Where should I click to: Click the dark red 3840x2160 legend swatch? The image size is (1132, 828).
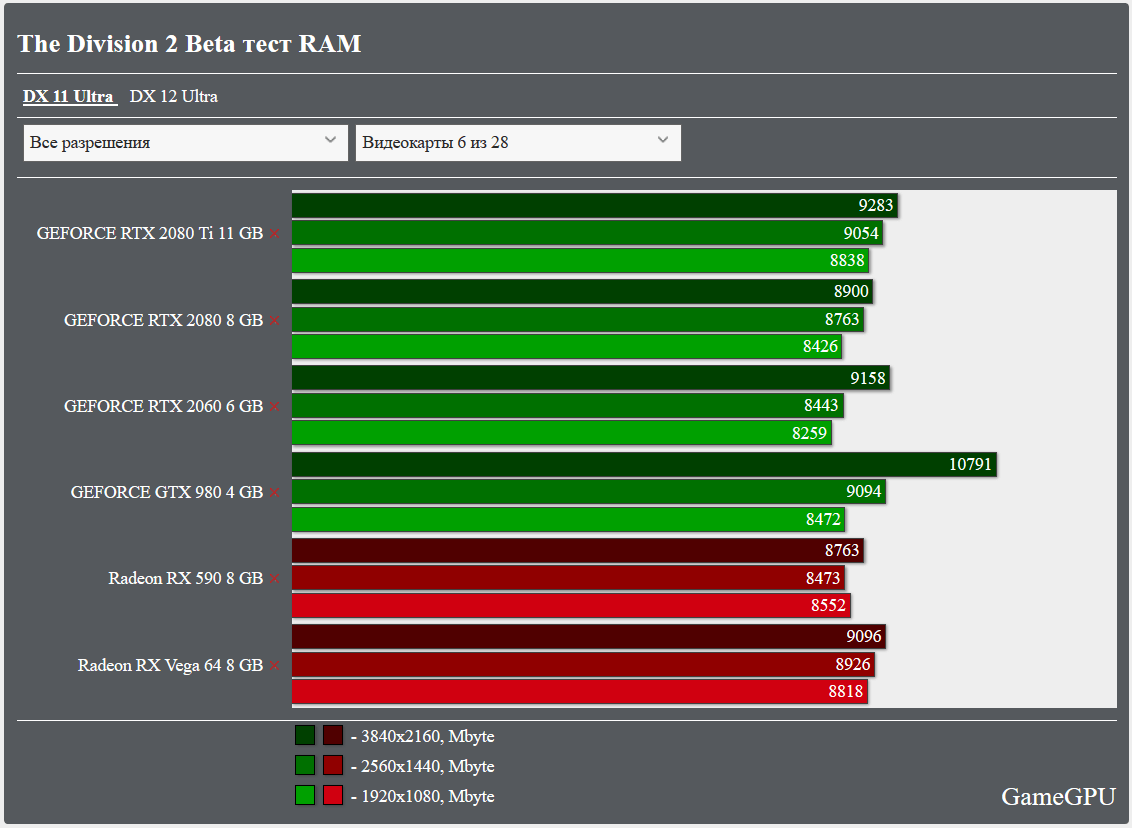(x=333, y=736)
